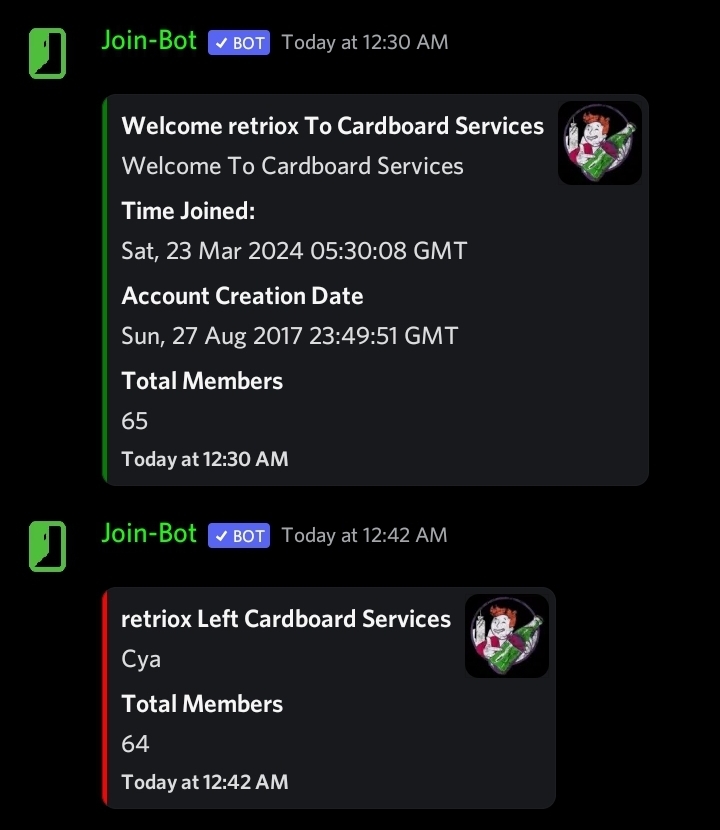
Task: Click the leave embed's character thumbnail
Action: point(506,635)
